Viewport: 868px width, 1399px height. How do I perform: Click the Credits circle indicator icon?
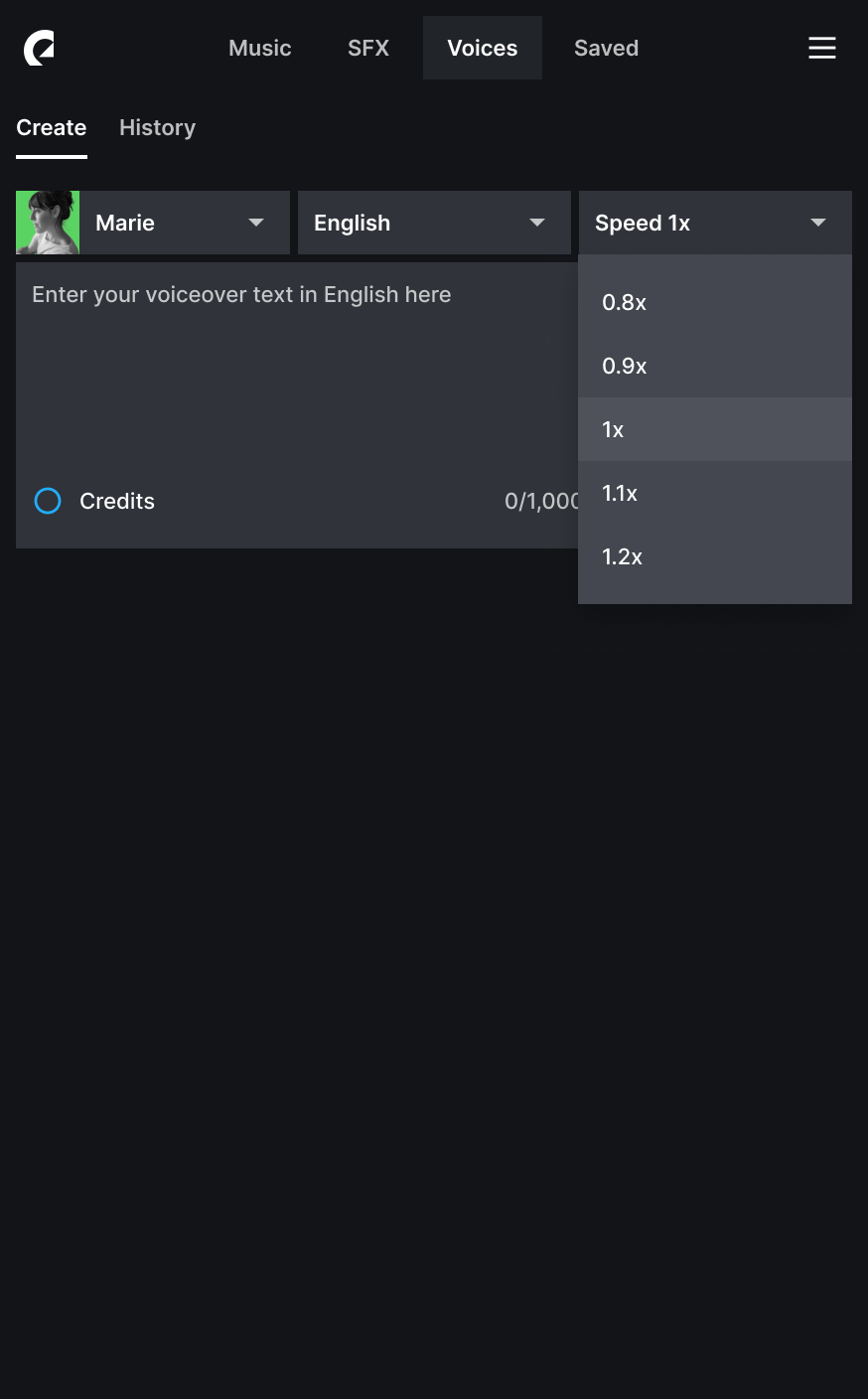48,501
